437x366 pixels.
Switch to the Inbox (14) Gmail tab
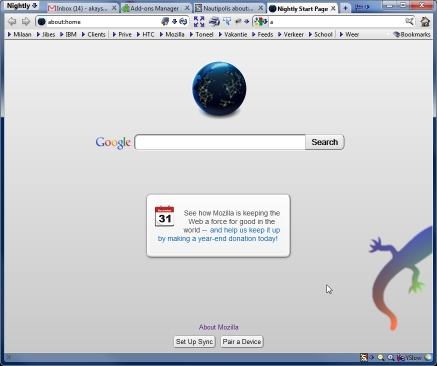click(x=82, y=8)
